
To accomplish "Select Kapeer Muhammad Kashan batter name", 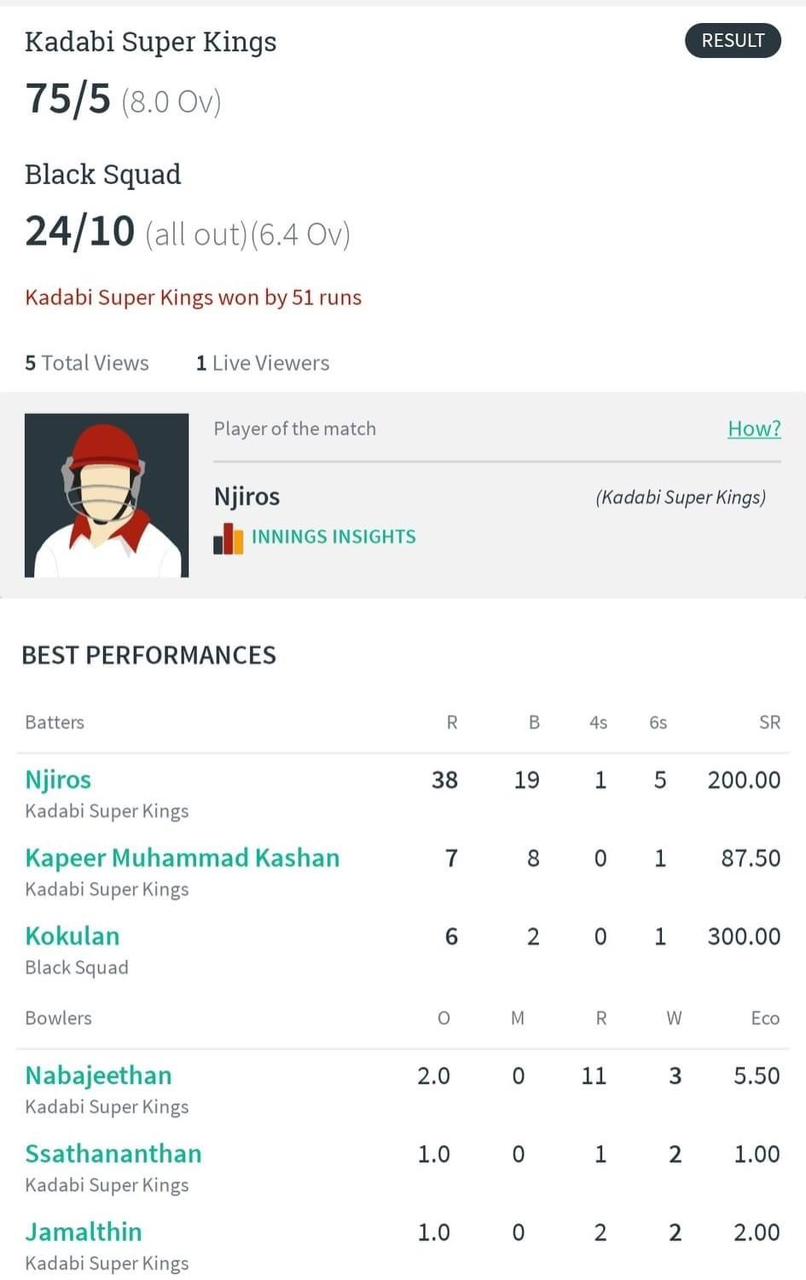I will tap(182, 857).
